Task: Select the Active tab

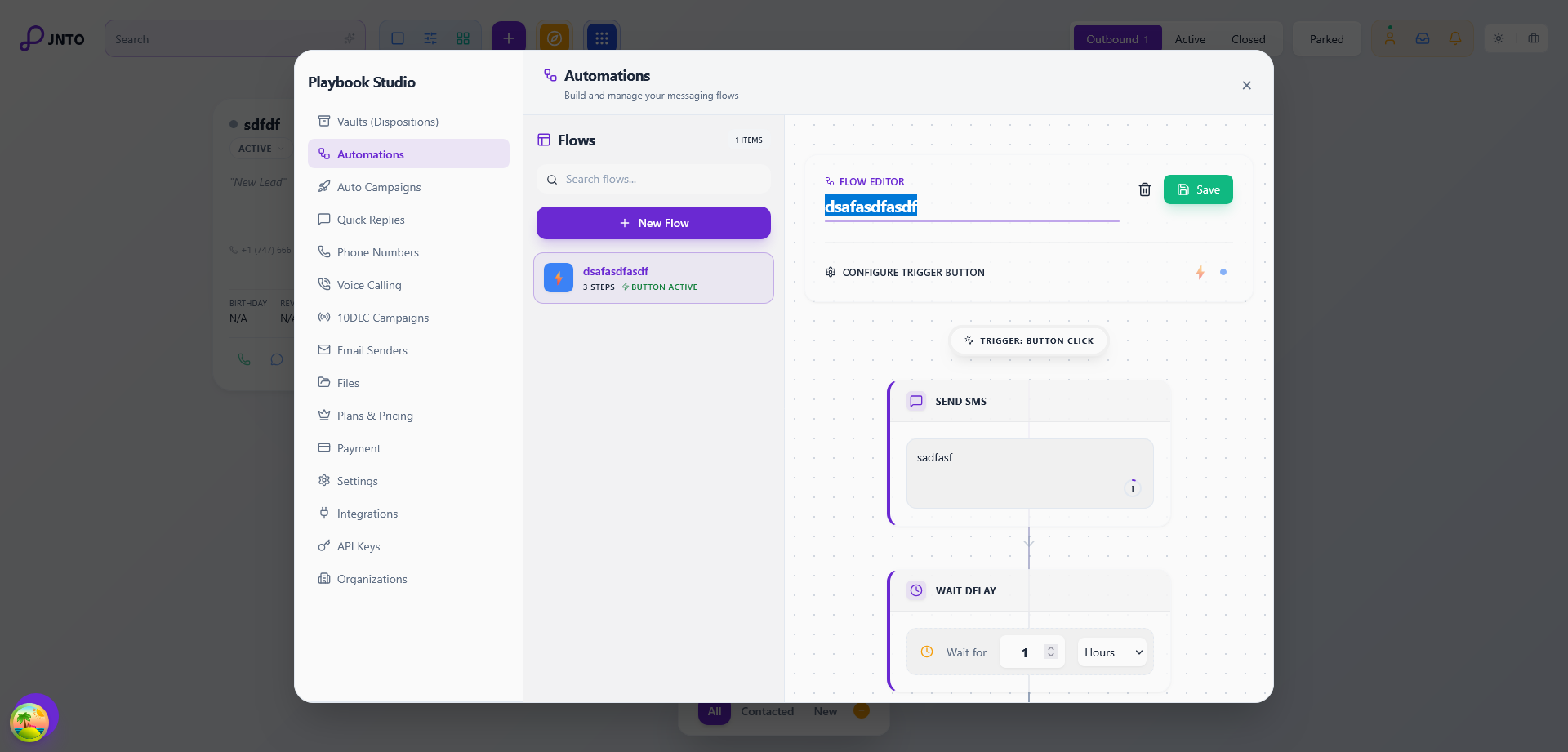Action: (x=1190, y=39)
